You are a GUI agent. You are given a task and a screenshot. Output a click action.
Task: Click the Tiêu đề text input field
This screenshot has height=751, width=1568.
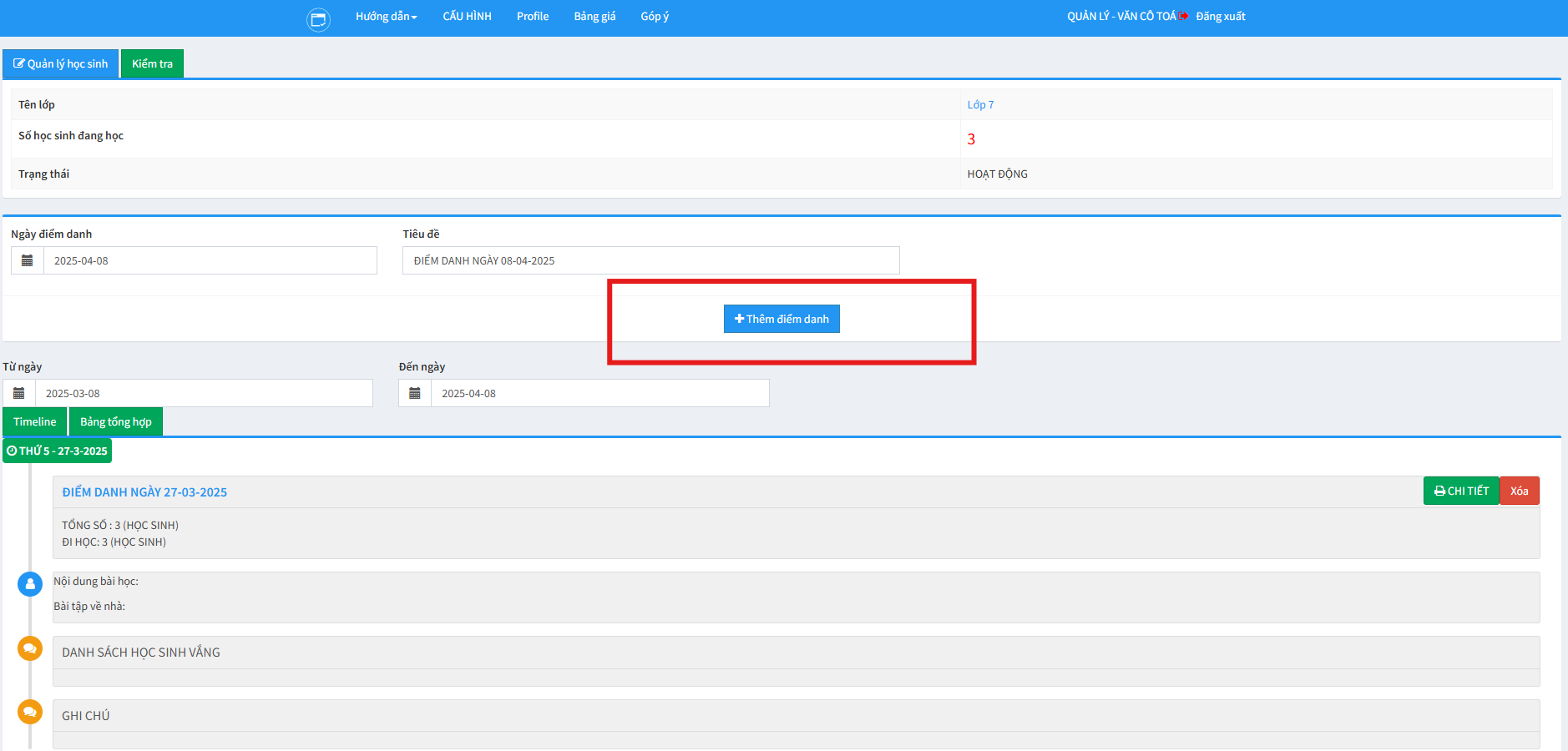[650, 260]
